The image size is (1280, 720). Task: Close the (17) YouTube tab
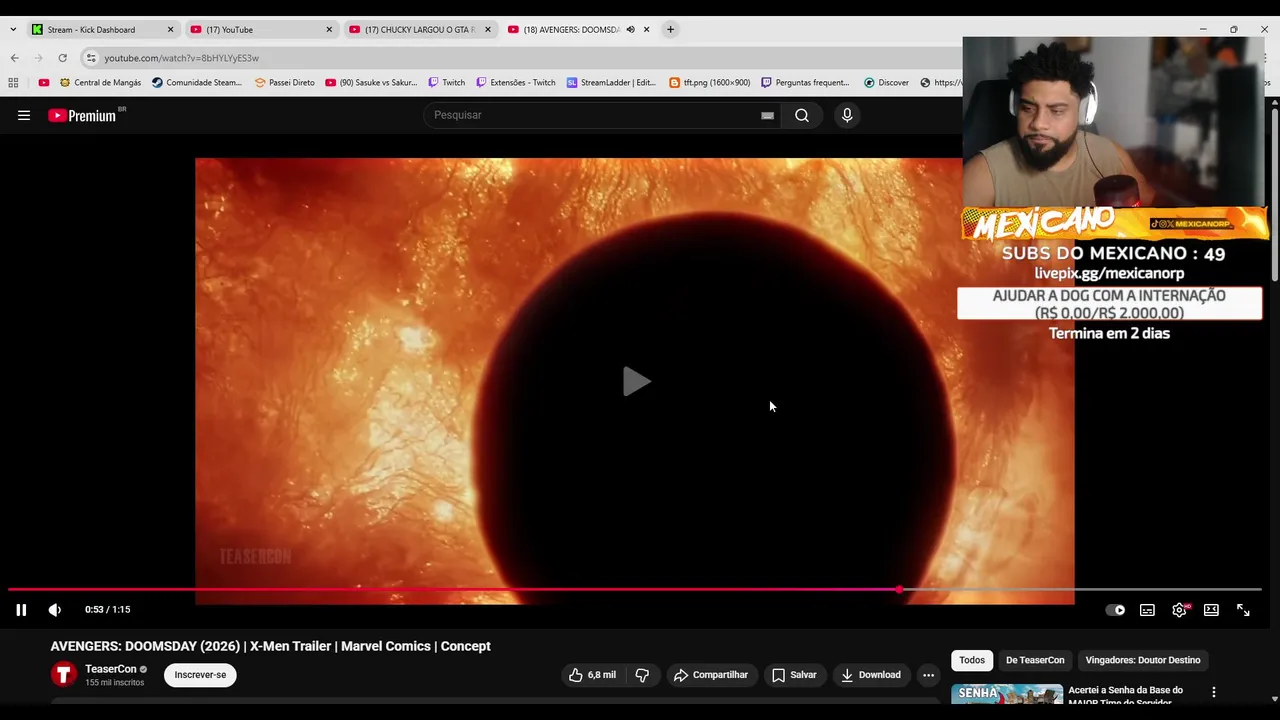(329, 30)
